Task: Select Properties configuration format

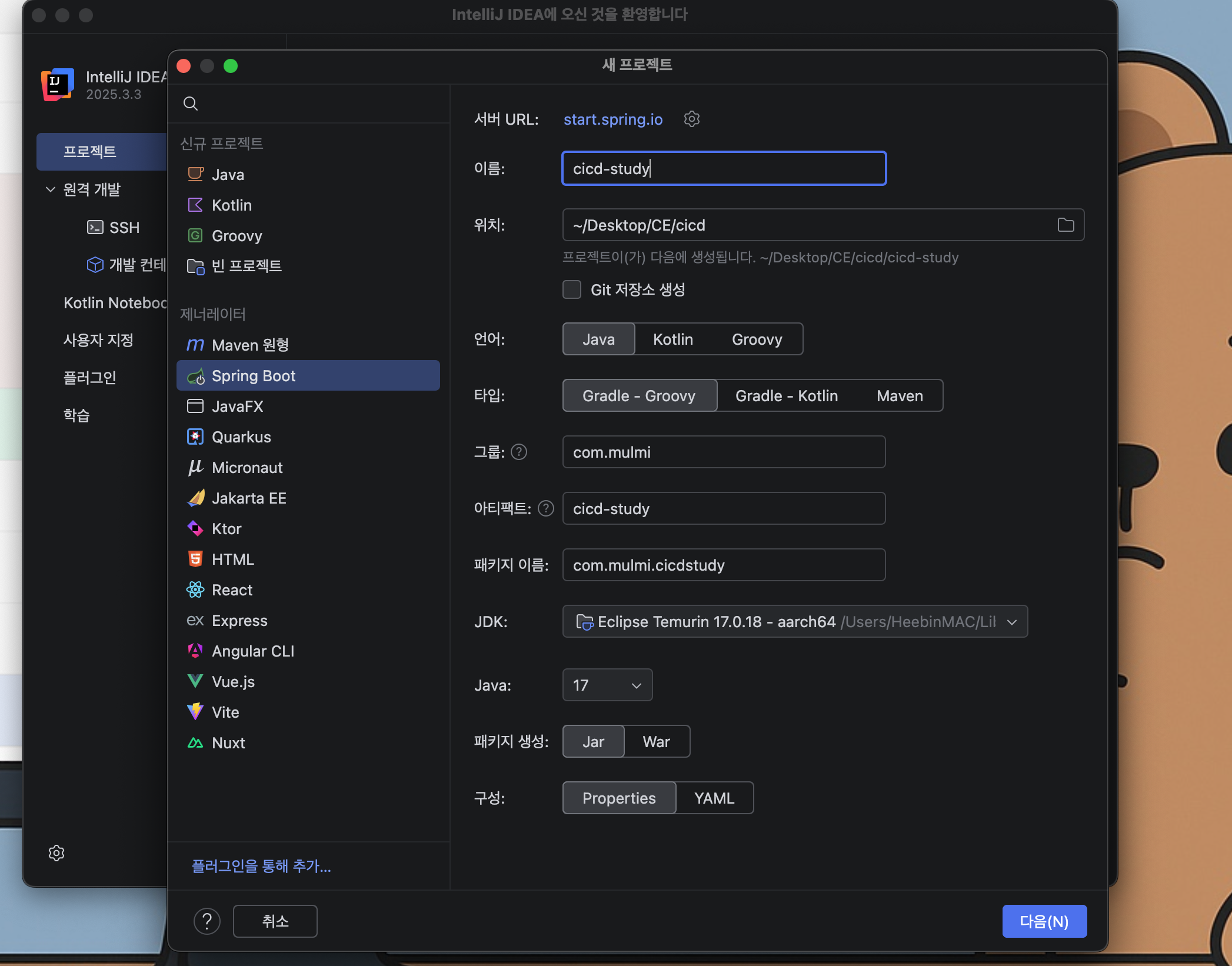Action: [x=619, y=798]
